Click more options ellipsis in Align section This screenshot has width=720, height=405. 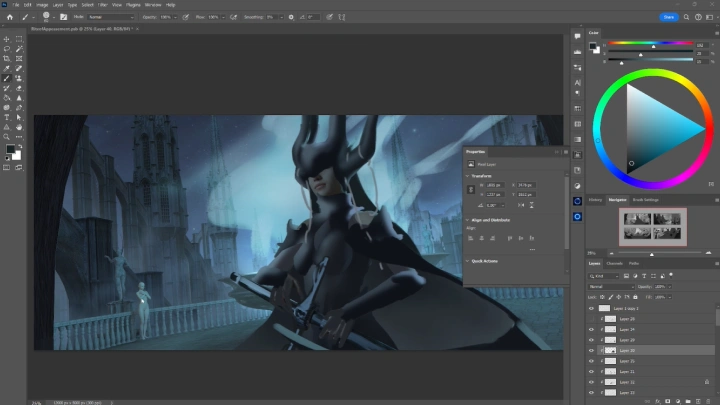532,249
